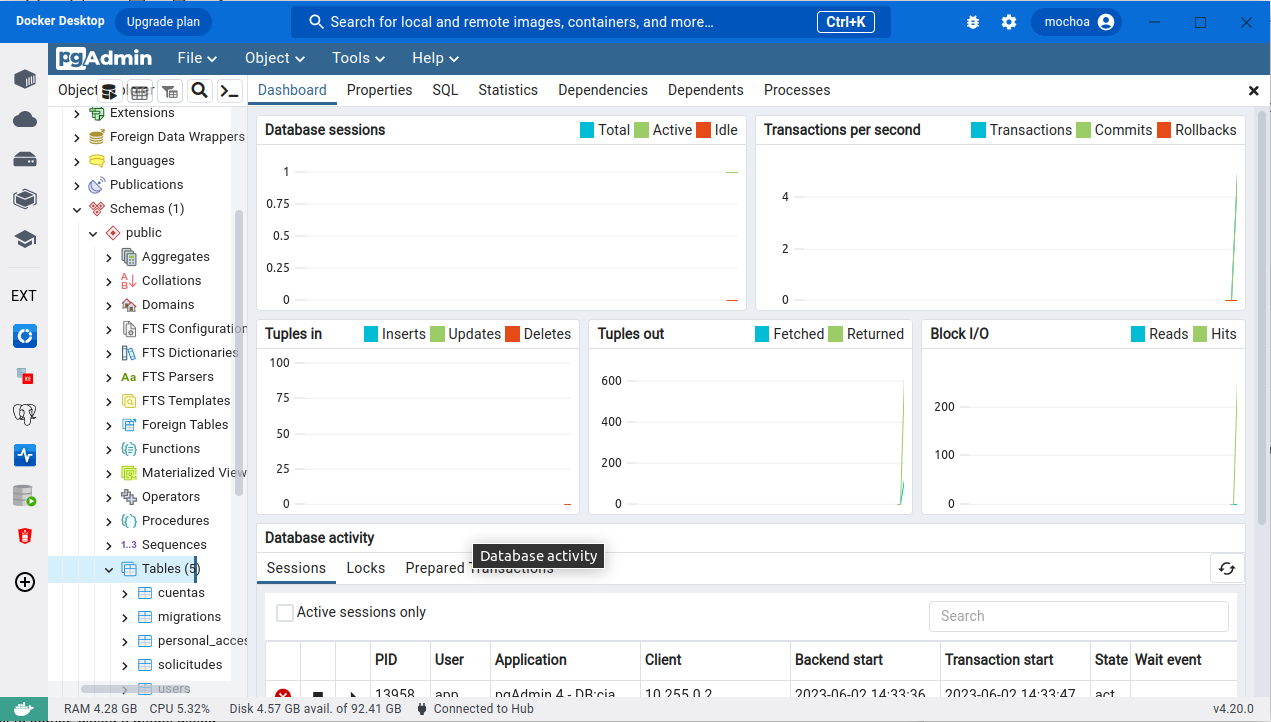Click Add Extensions plus icon
This screenshot has width=1271, height=722.
tap(25, 582)
